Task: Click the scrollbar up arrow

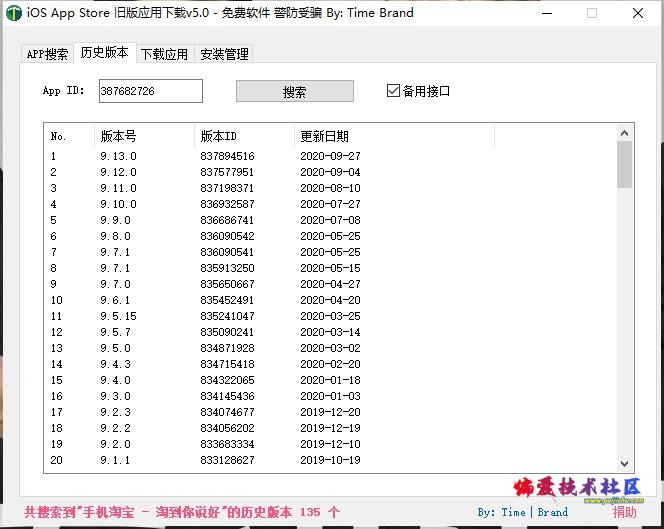Action: coord(624,133)
